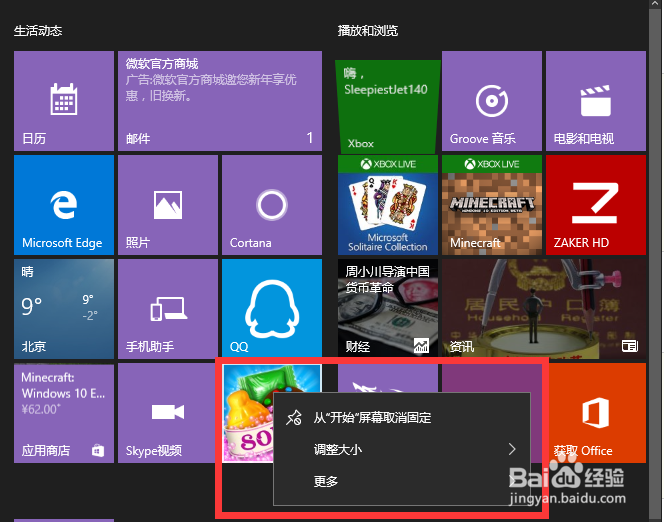
Task: Click the 播放和浏览 group heading
Action: [x=368, y=31]
